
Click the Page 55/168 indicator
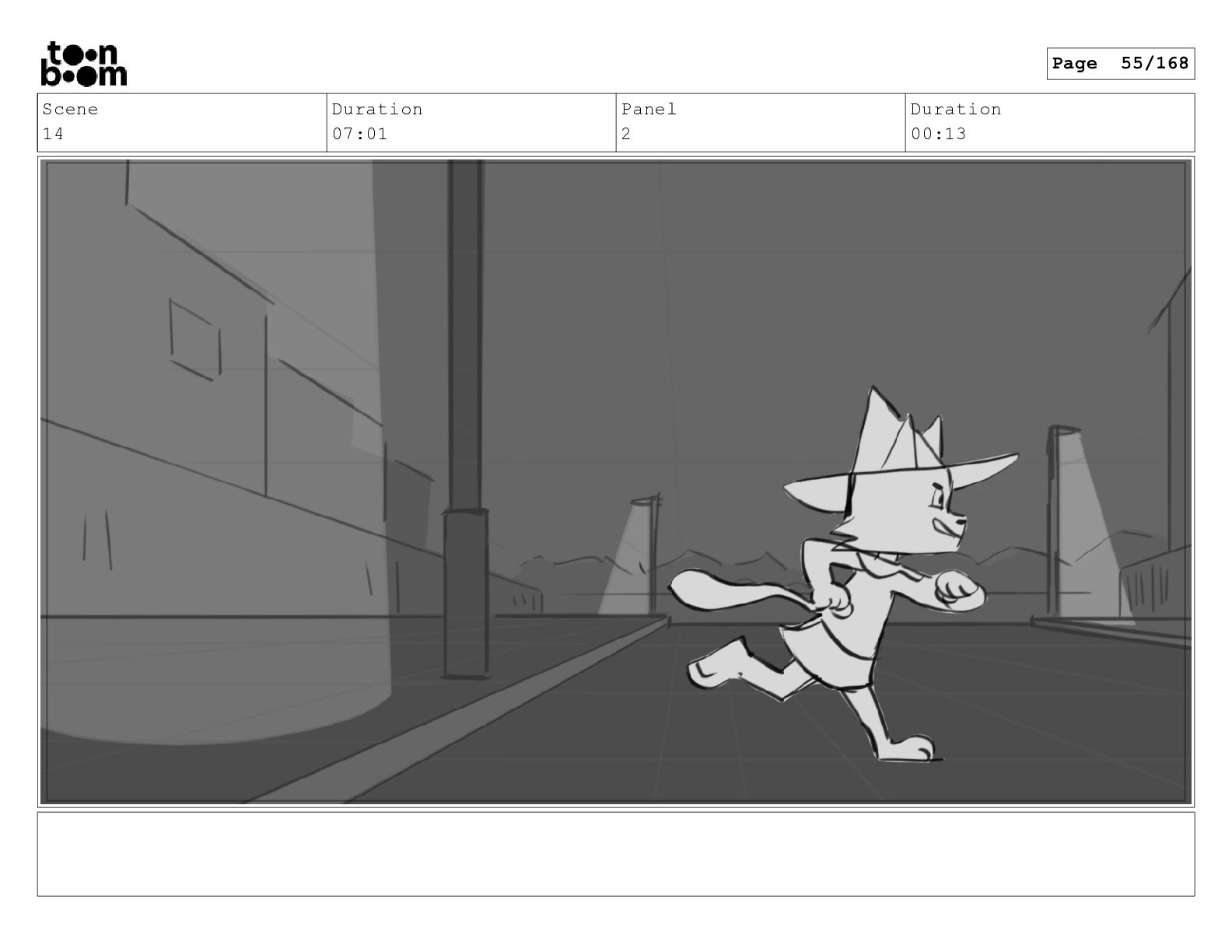[1120, 64]
